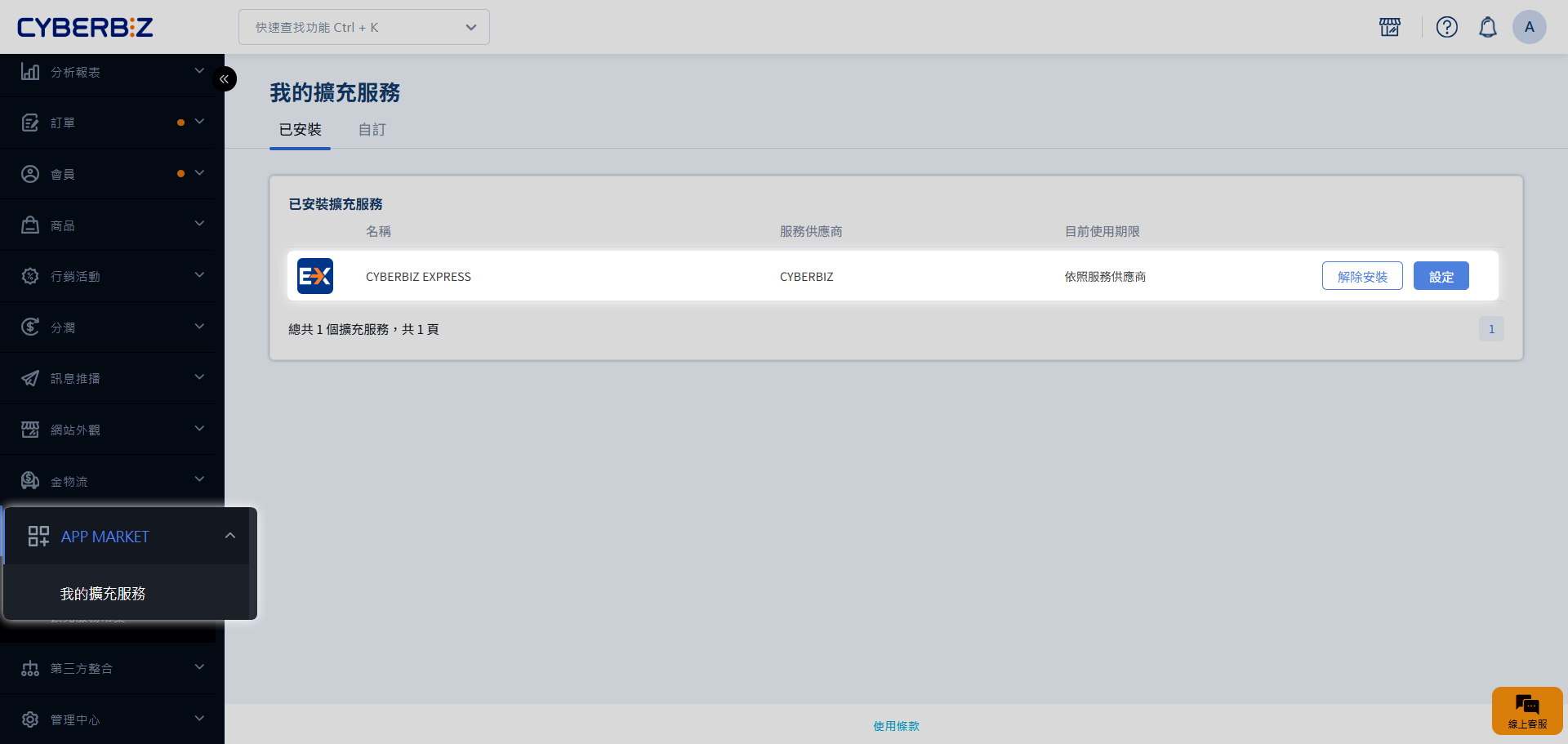Click the 解除安裝 button
Viewport: 1568px width, 744px height.
[x=1361, y=276]
